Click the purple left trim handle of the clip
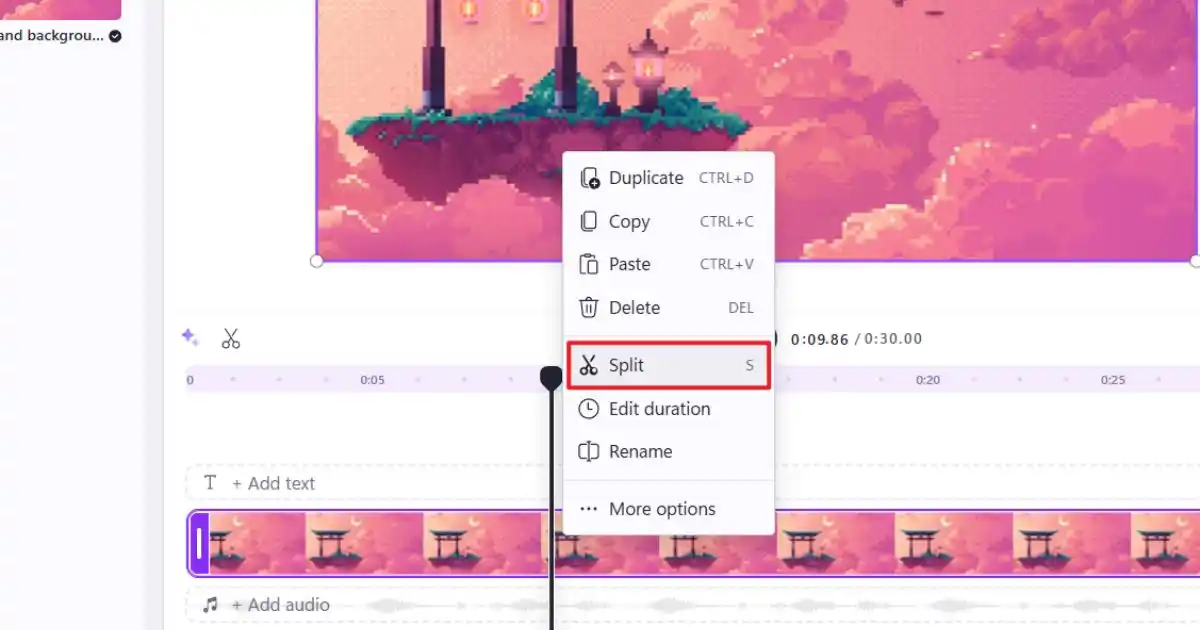Screen dimensions: 1200x630 [199, 544]
